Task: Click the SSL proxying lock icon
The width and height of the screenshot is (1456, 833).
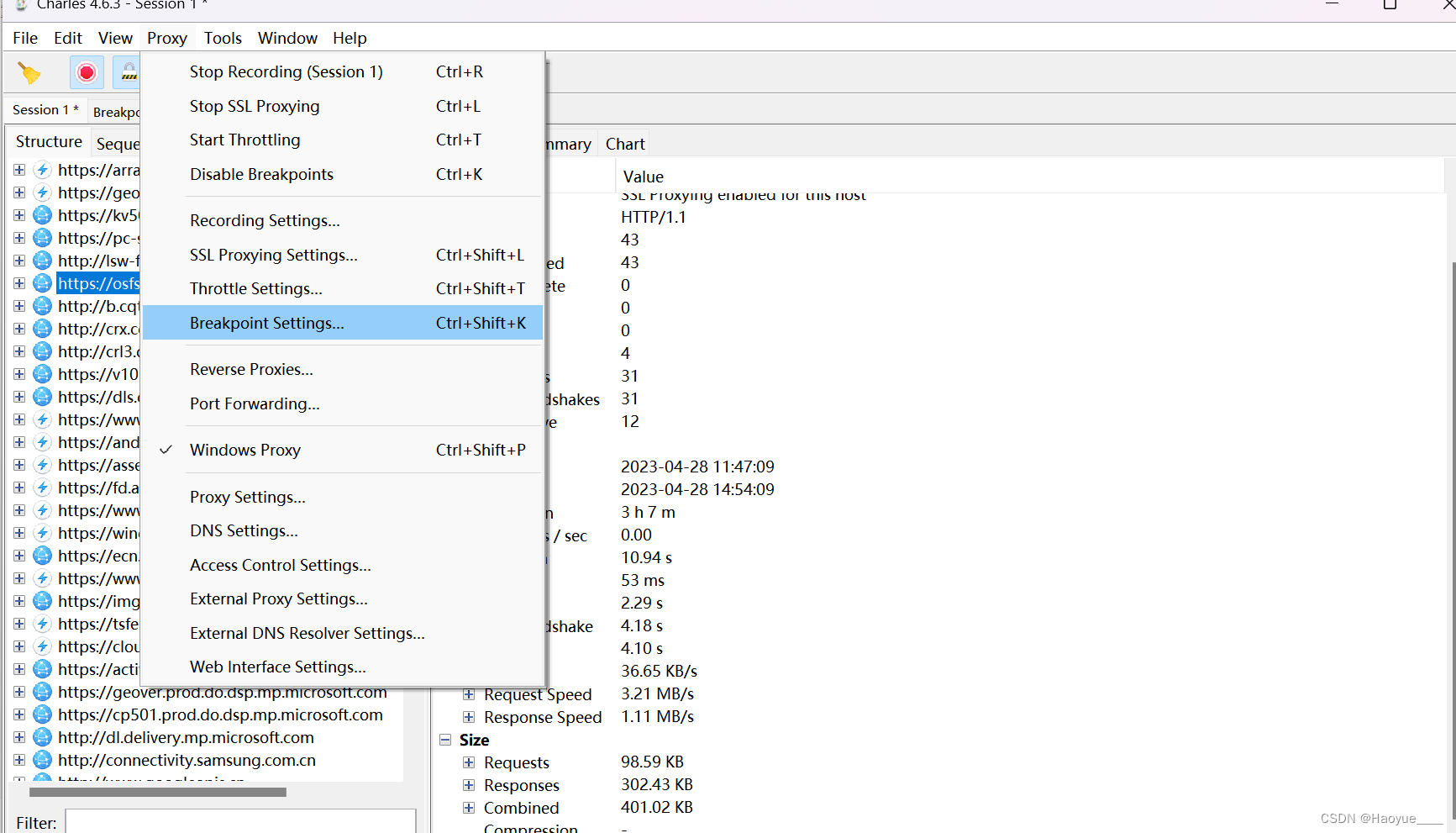Action: click(x=128, y=73)
